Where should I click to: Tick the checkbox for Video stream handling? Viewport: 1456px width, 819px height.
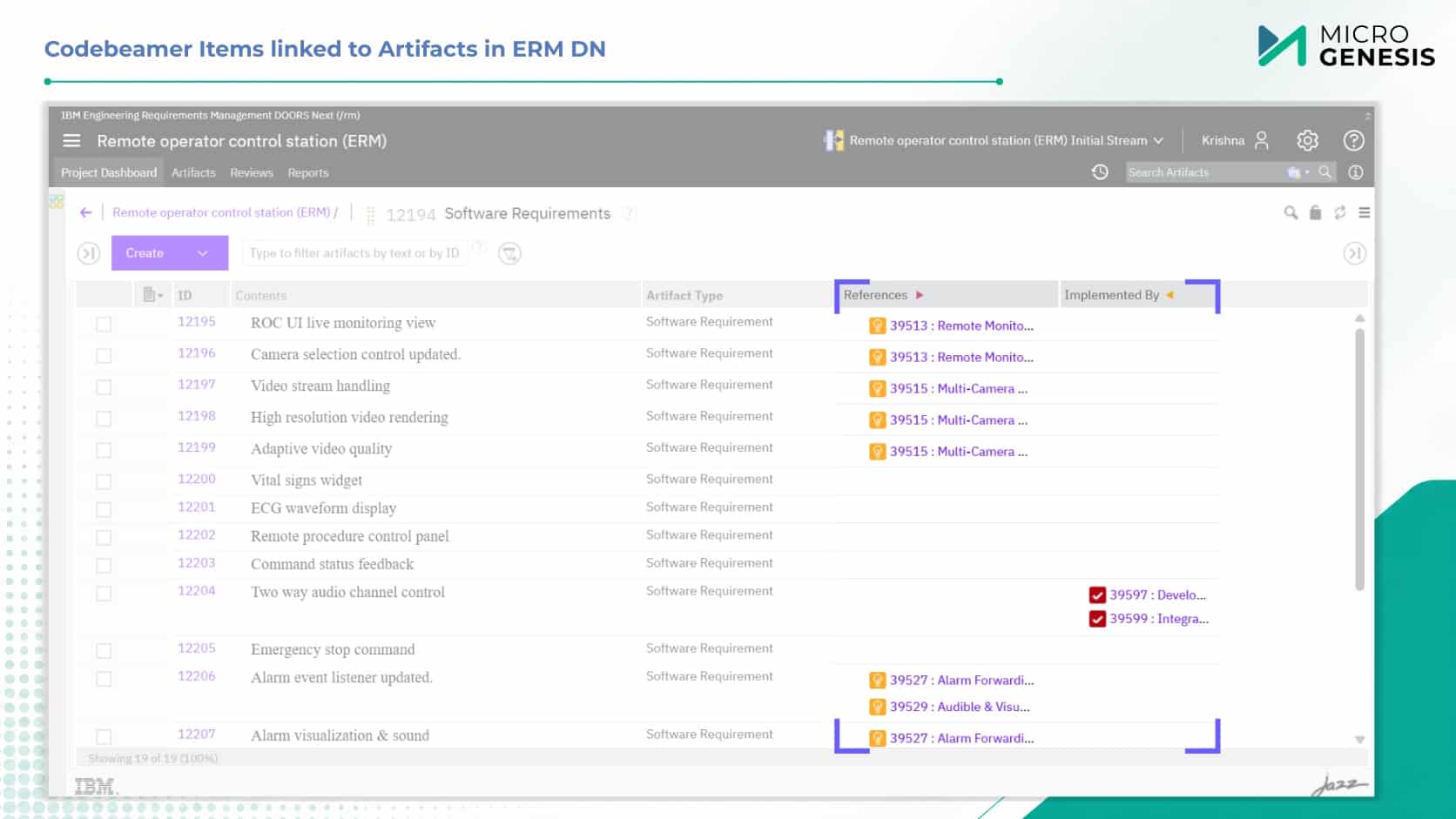click(x=104, y=387)
